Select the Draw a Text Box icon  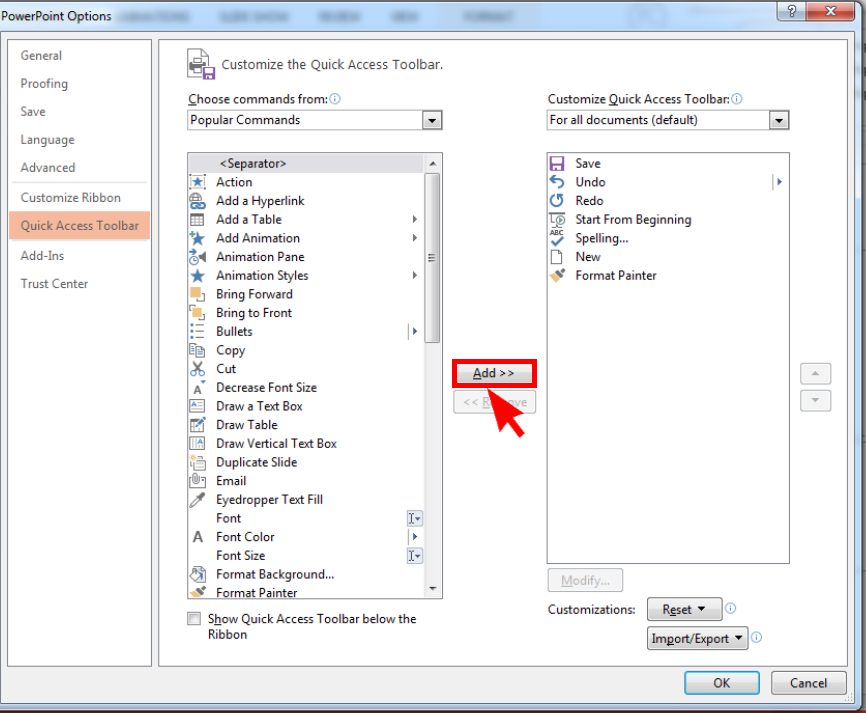pos(197,406)
